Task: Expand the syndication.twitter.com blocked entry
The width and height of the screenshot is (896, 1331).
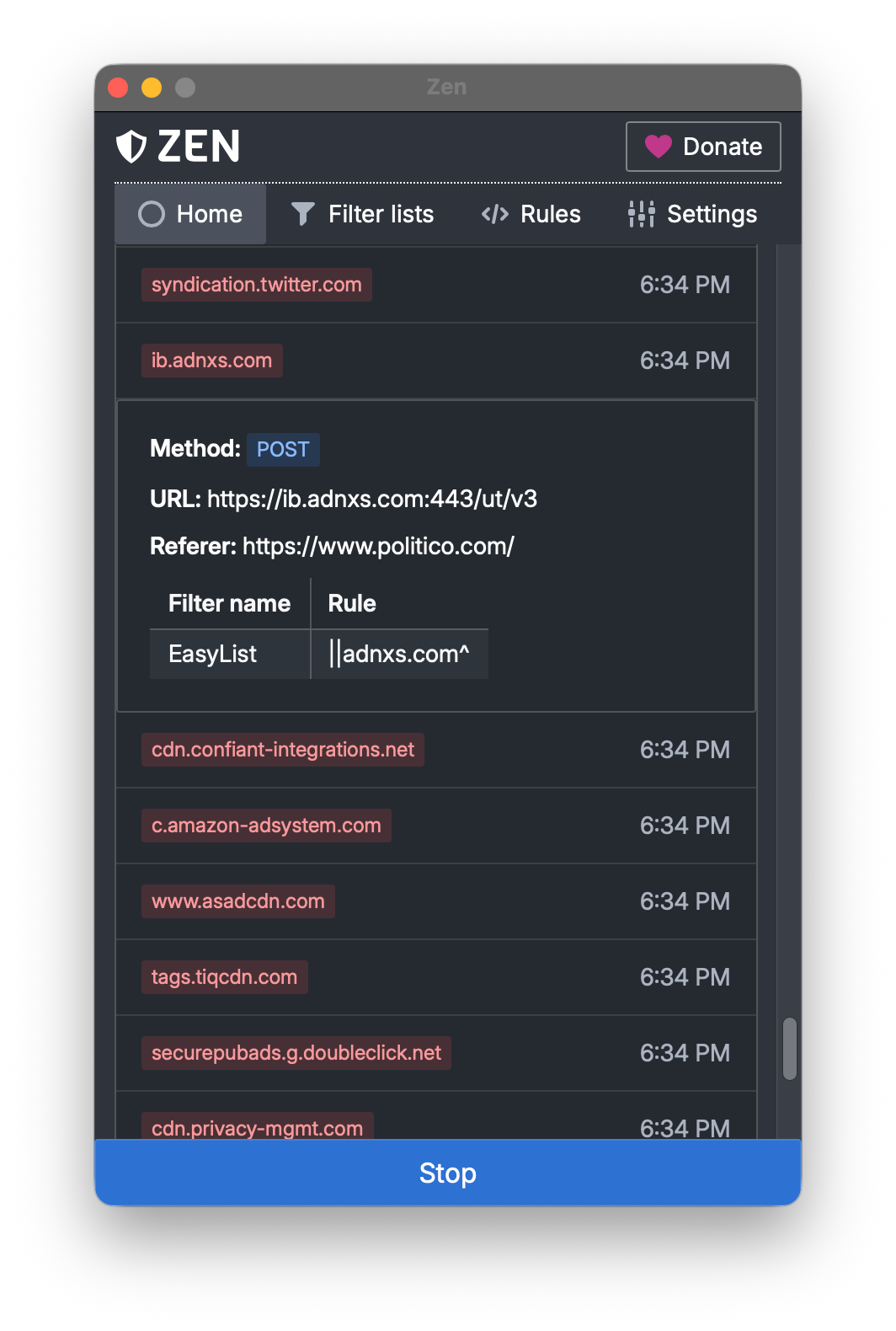Action: tap(436, 285)
